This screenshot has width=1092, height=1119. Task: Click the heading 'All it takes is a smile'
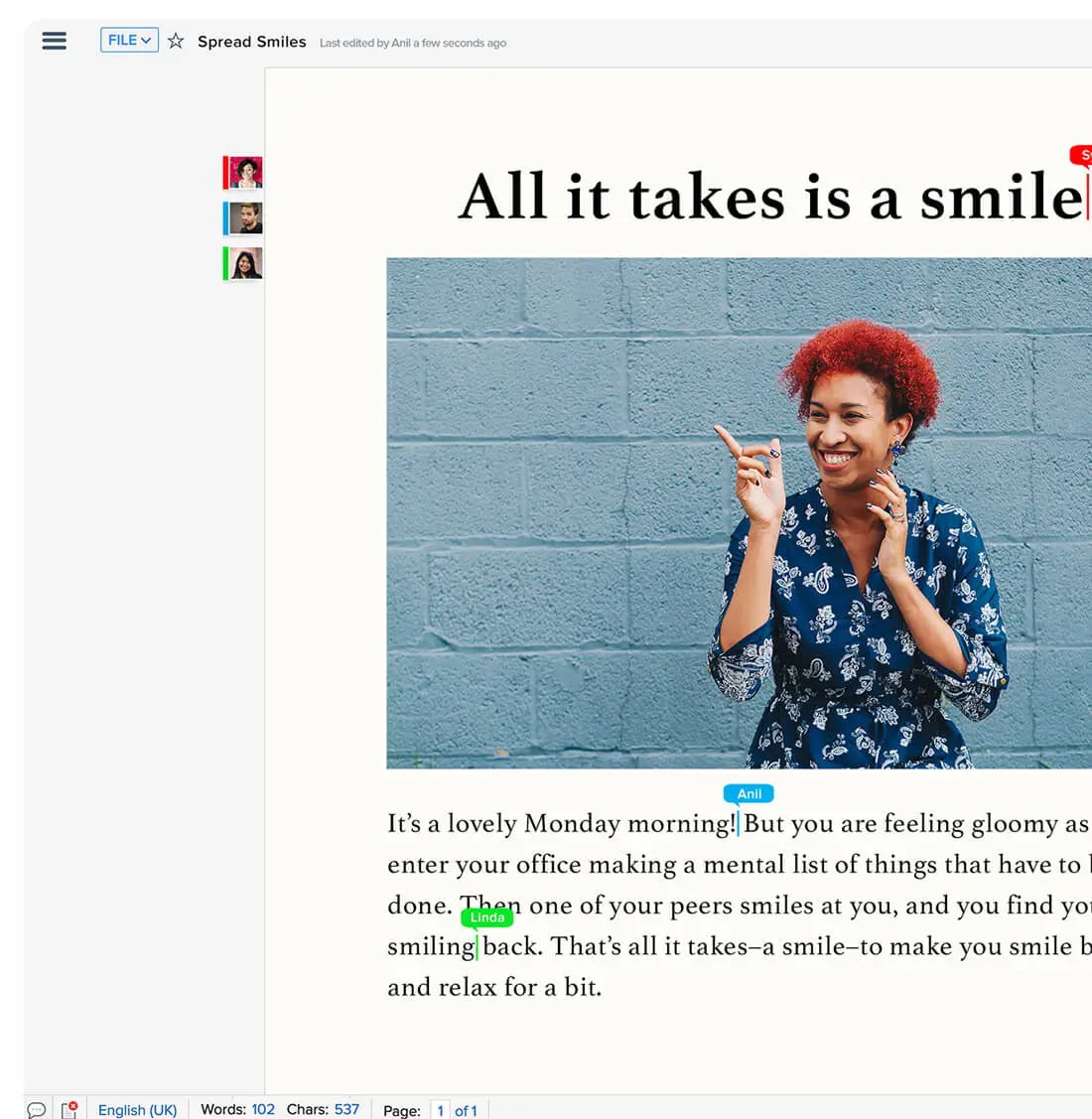pyautogui.click(x=769, y=196)
